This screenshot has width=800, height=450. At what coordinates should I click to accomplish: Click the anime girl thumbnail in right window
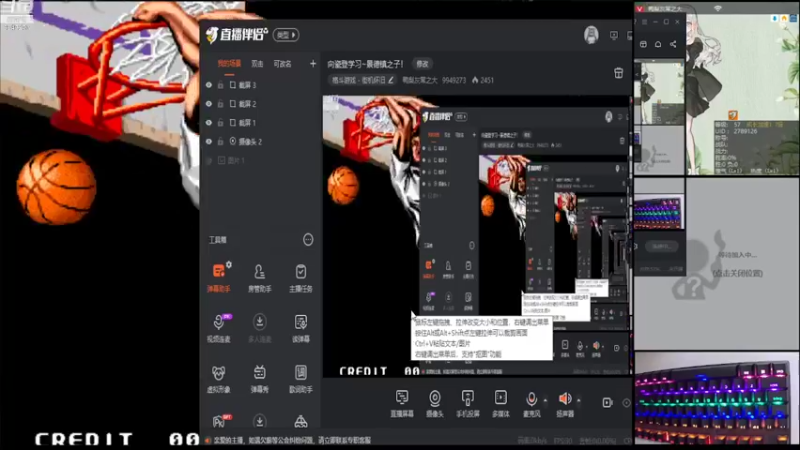coord(659,92)
